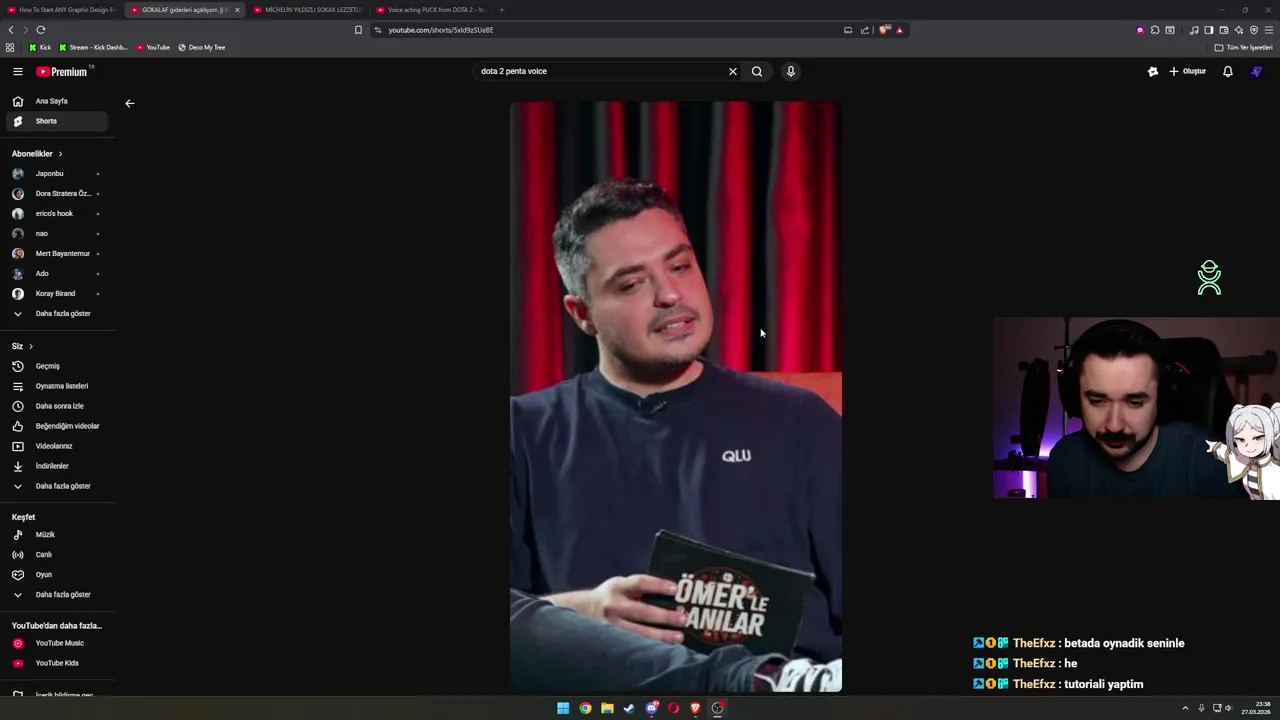Open the bookmarks bar apps grid
This screenshot has height=720, width=1280.
pos(10,47)
